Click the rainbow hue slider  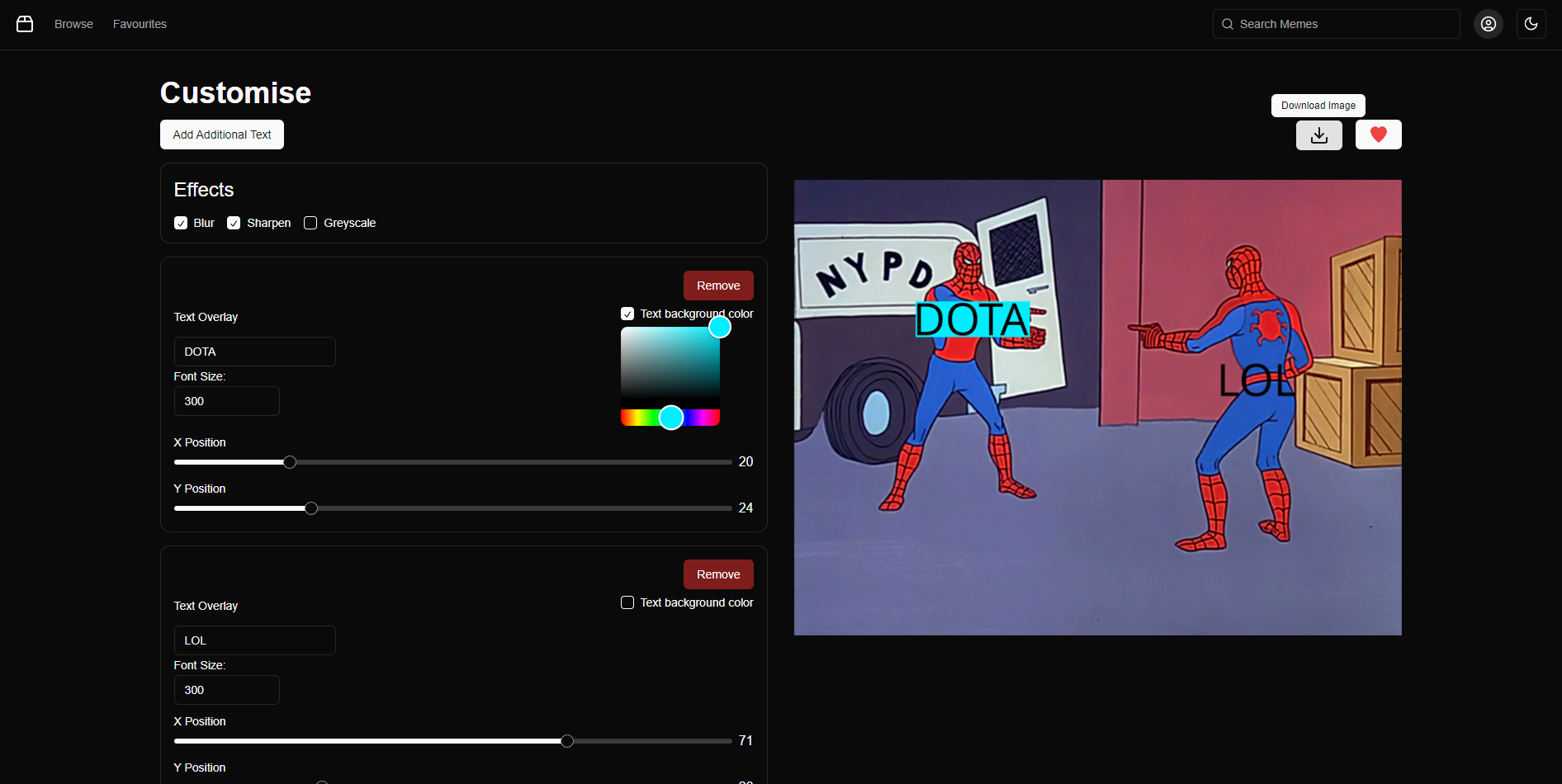coord(670,418)
